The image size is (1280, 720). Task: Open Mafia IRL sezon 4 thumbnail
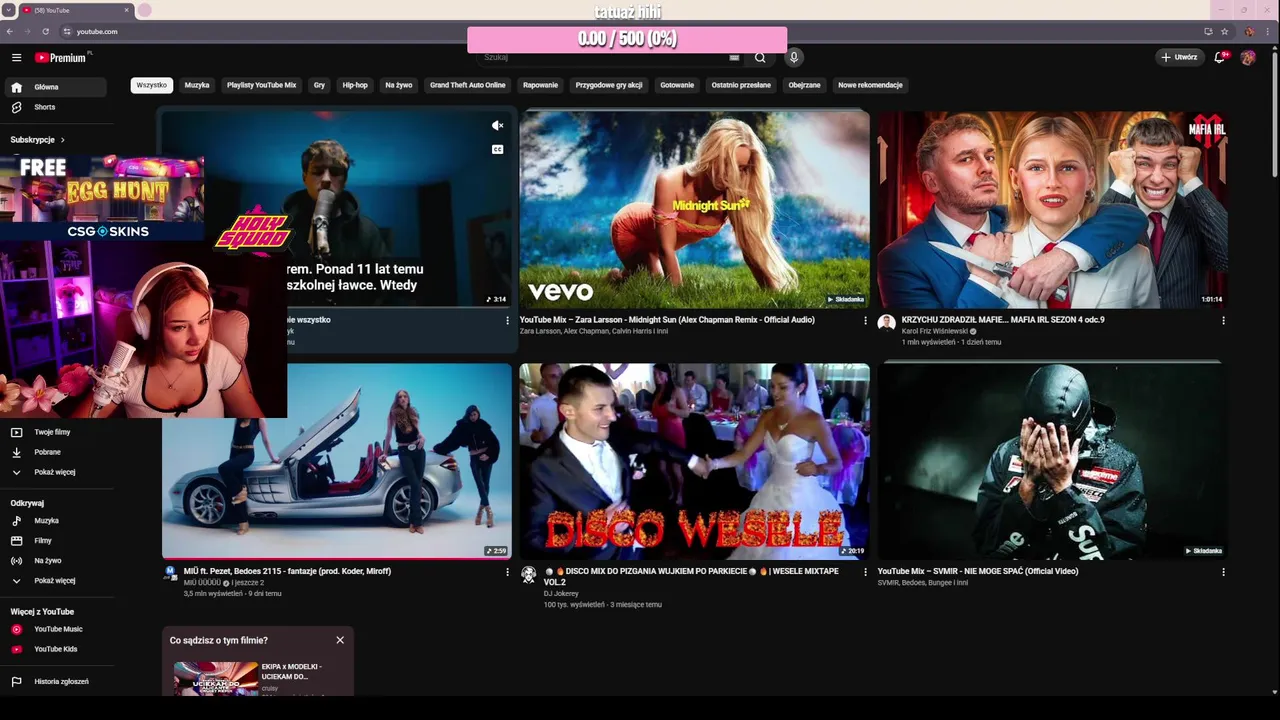click(1052, 209)
